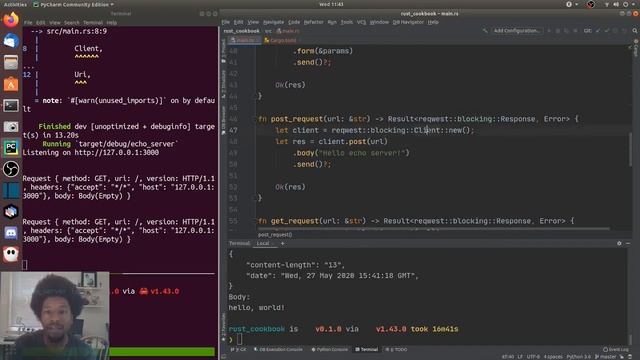Click the editor vertical scrollbar
Screen dimensions: 640x360
631,149
